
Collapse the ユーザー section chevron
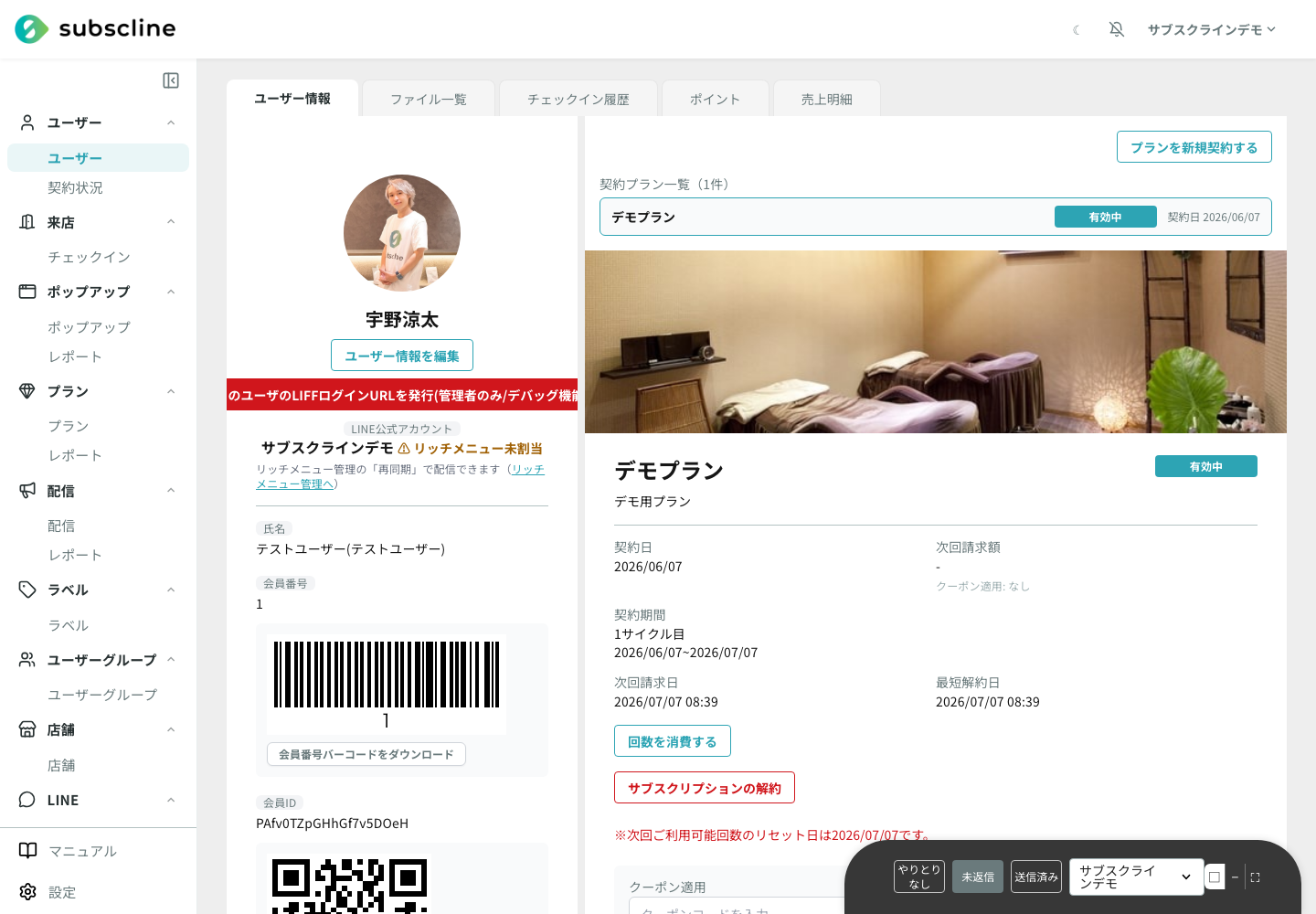(x=171, y=122)
